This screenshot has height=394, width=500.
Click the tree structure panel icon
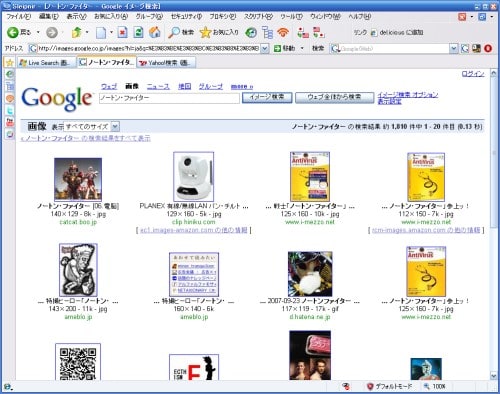[x=267, y=32]
